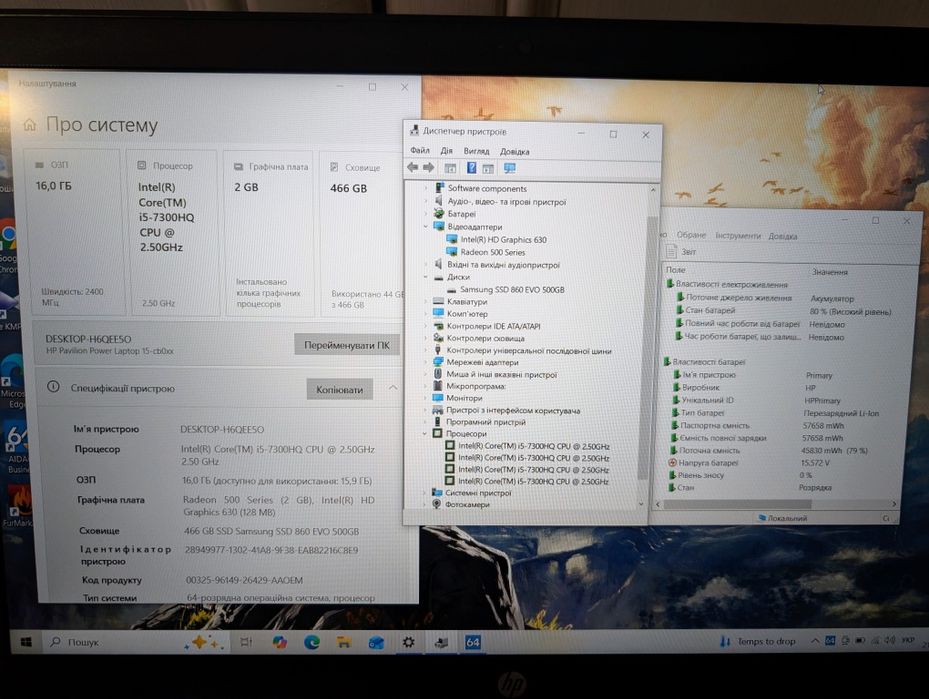Open File Explorer from the taskbar

[x=344, y=642]
